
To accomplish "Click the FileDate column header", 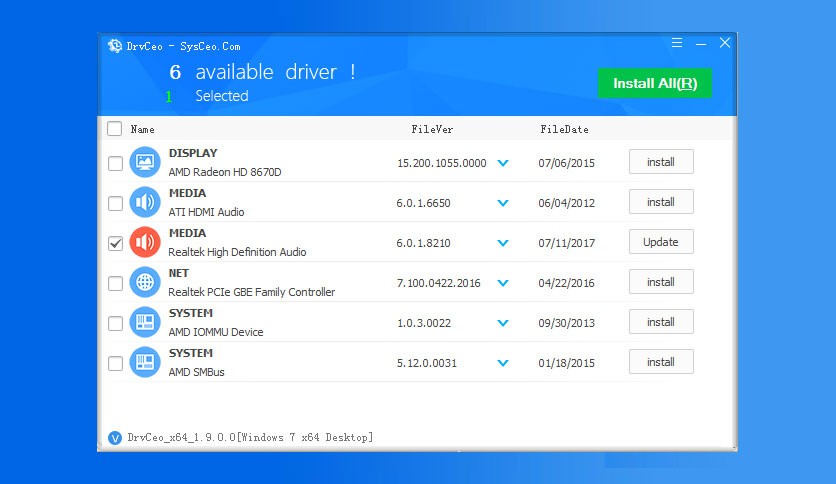I will coord(564,129).
